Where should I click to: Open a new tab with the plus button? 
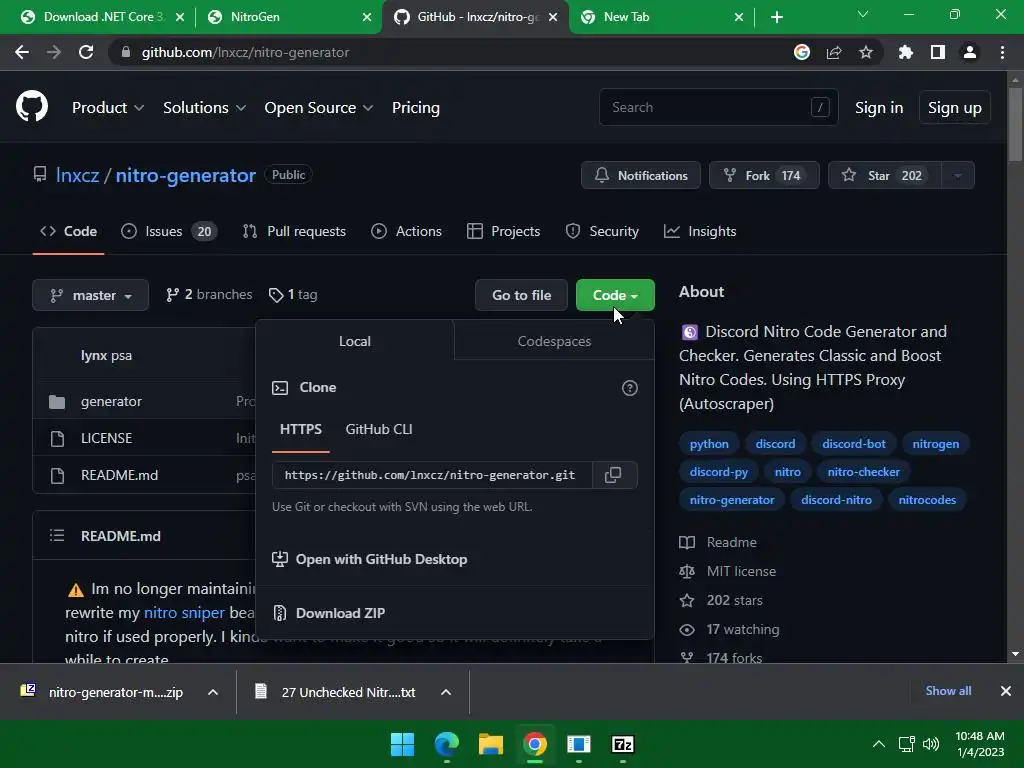click(x=776, y=17)
